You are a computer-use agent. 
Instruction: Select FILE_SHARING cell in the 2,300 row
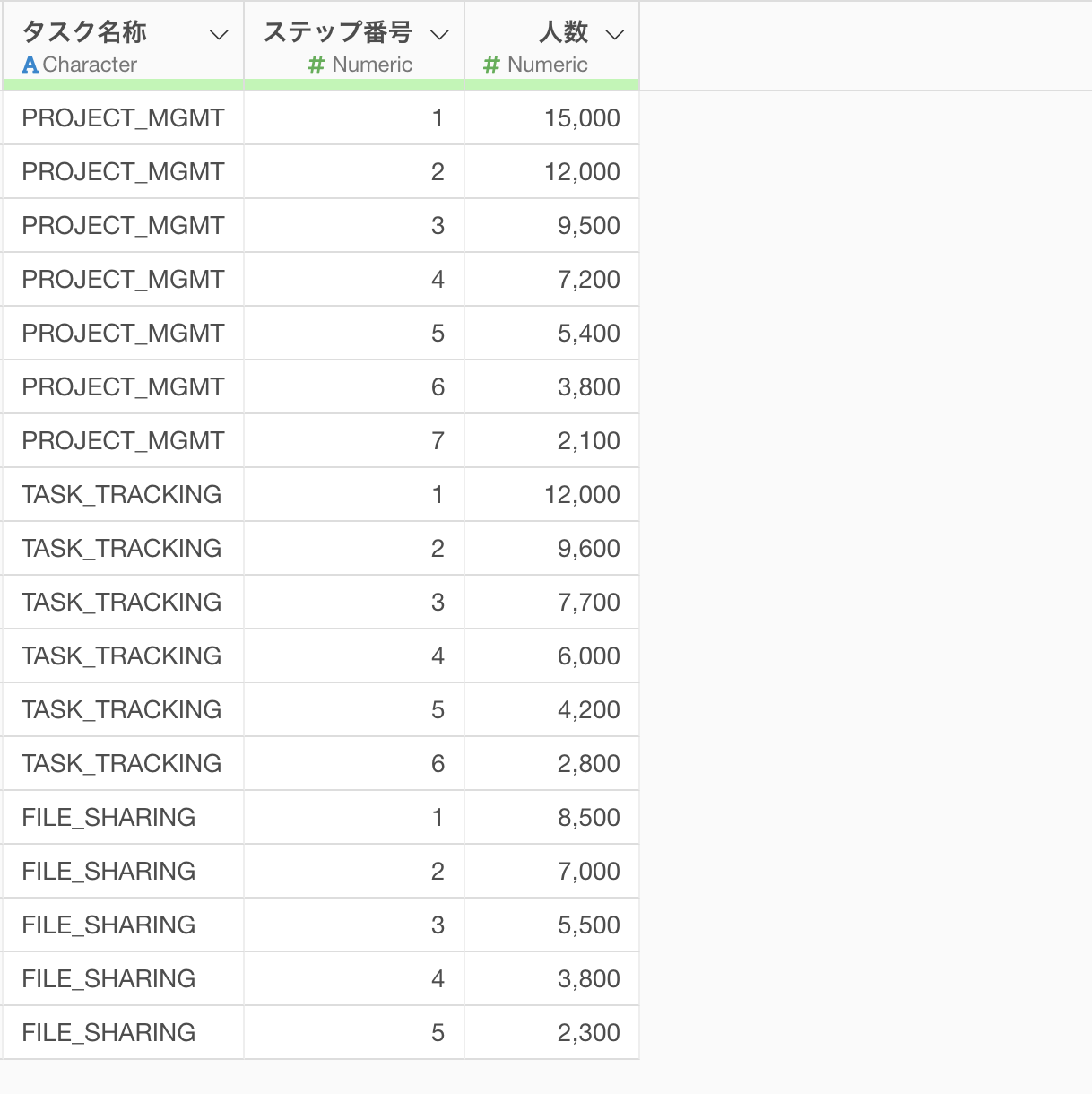pos(123,1032)
